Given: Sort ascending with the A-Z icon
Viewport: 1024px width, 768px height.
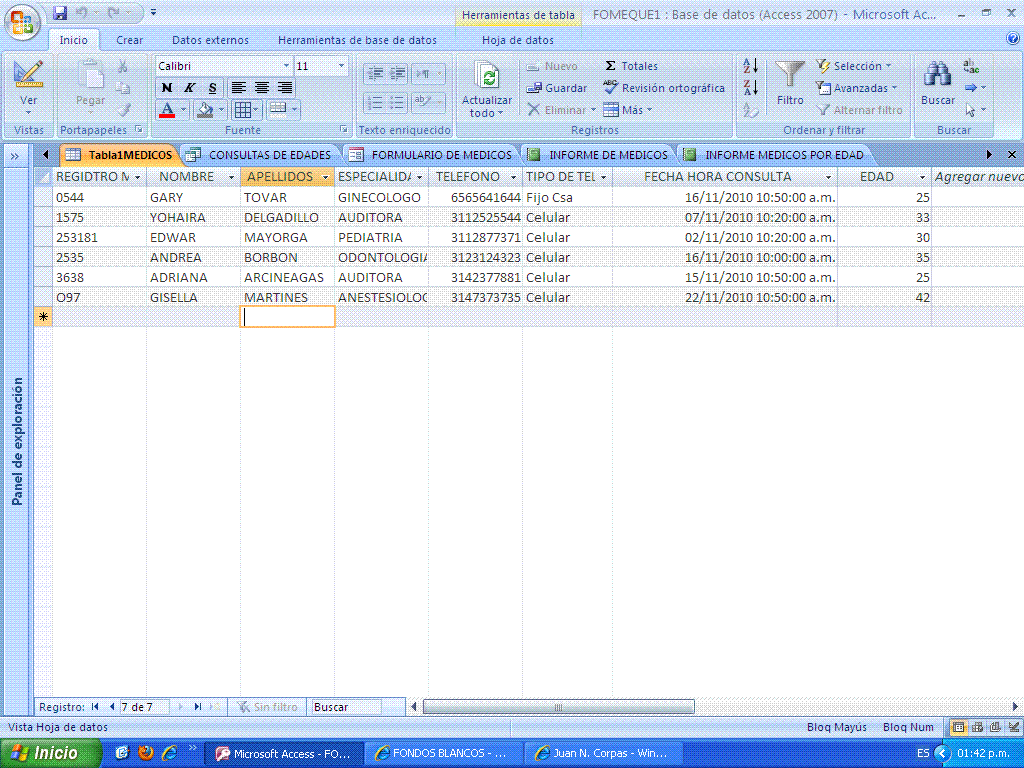Looking at the screenshot, I should (751, 65).
